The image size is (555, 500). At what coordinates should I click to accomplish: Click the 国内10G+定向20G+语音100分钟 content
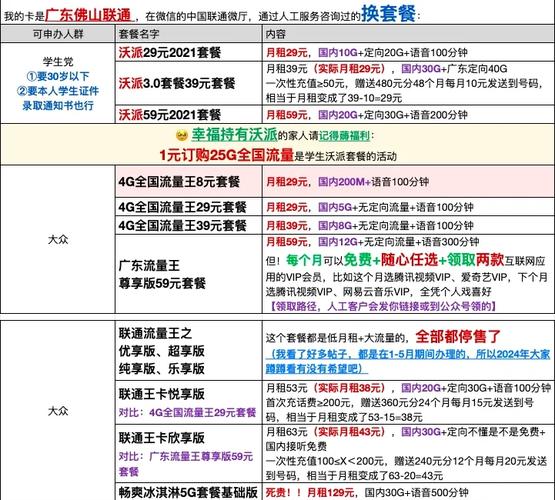(393, 53)
